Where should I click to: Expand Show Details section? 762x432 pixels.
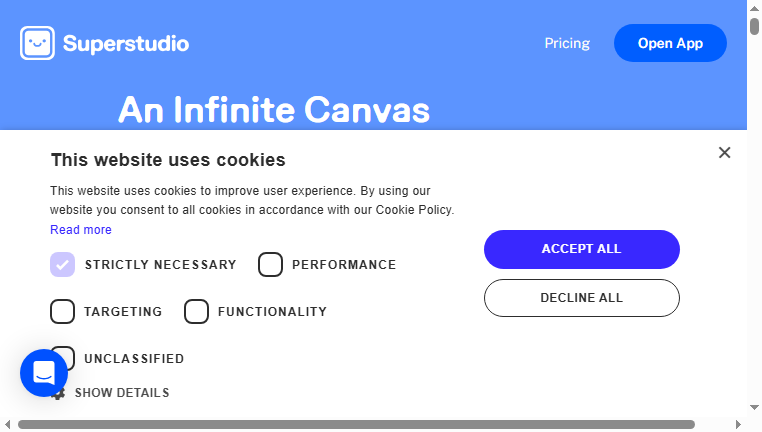tap(122, 393)
